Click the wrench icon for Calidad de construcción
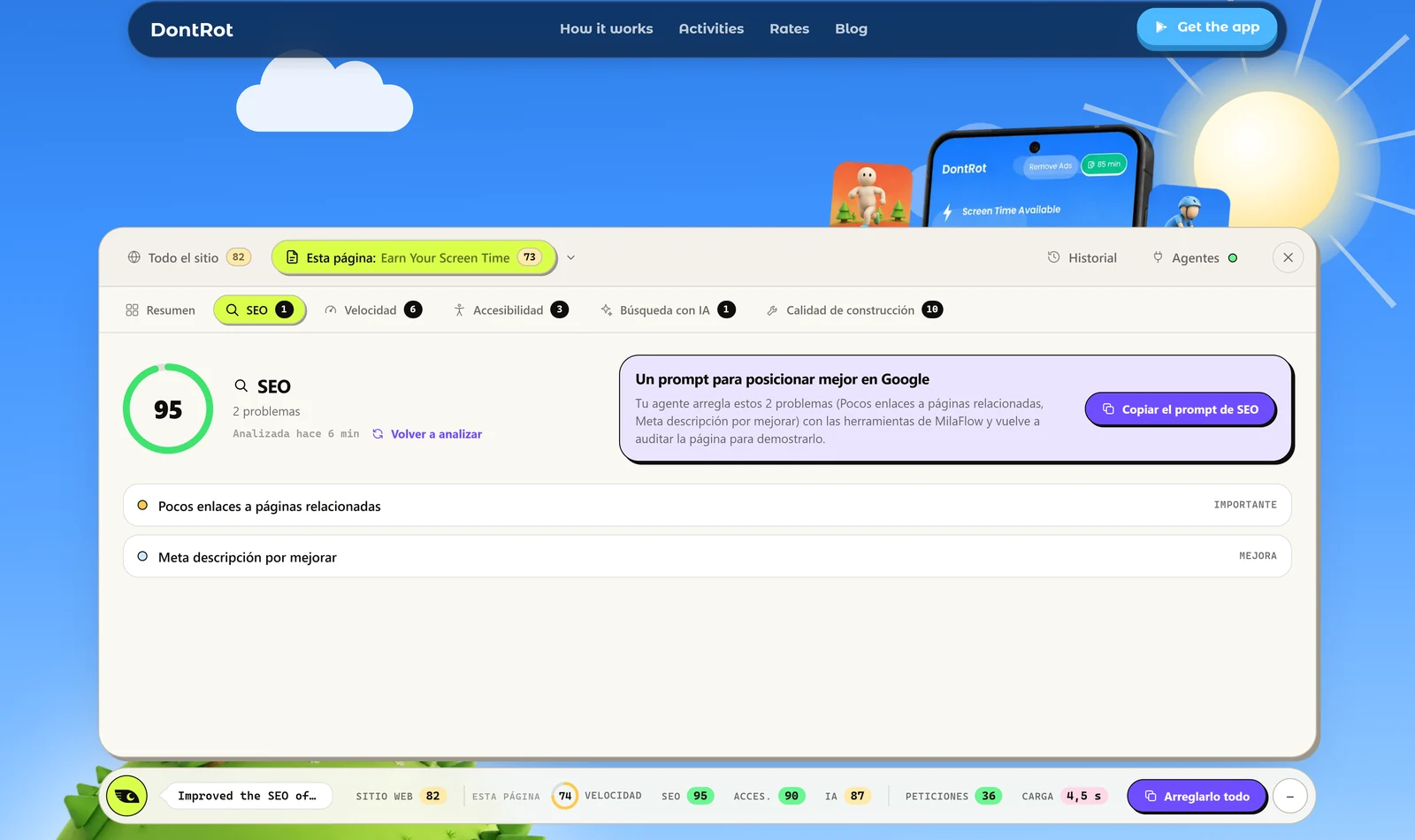Image resolution: width=1415 pixels, height=840 pixels. tap(772, 310)
